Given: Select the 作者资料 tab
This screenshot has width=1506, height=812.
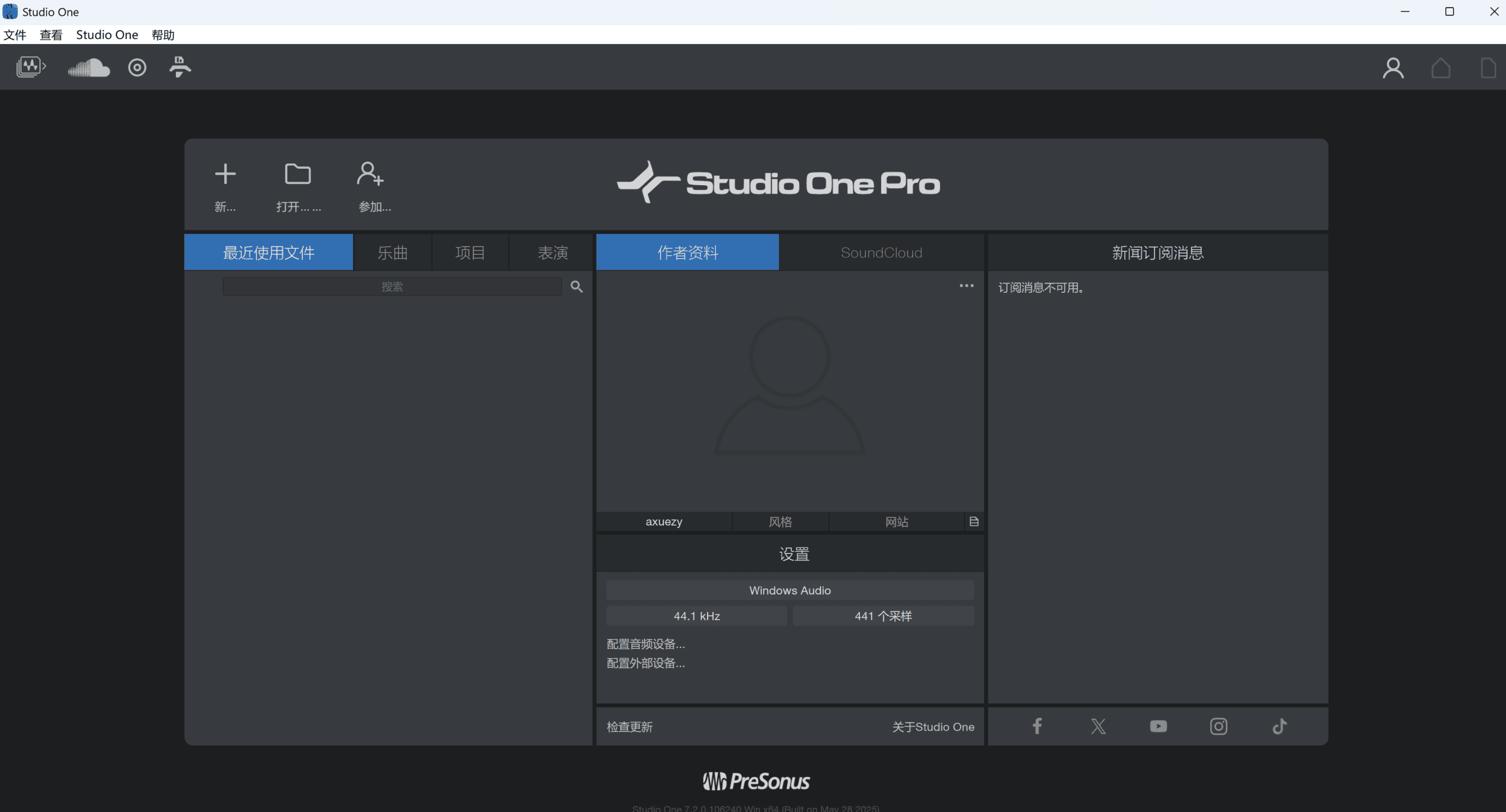Looking at the screenshot, I should 688,252.
